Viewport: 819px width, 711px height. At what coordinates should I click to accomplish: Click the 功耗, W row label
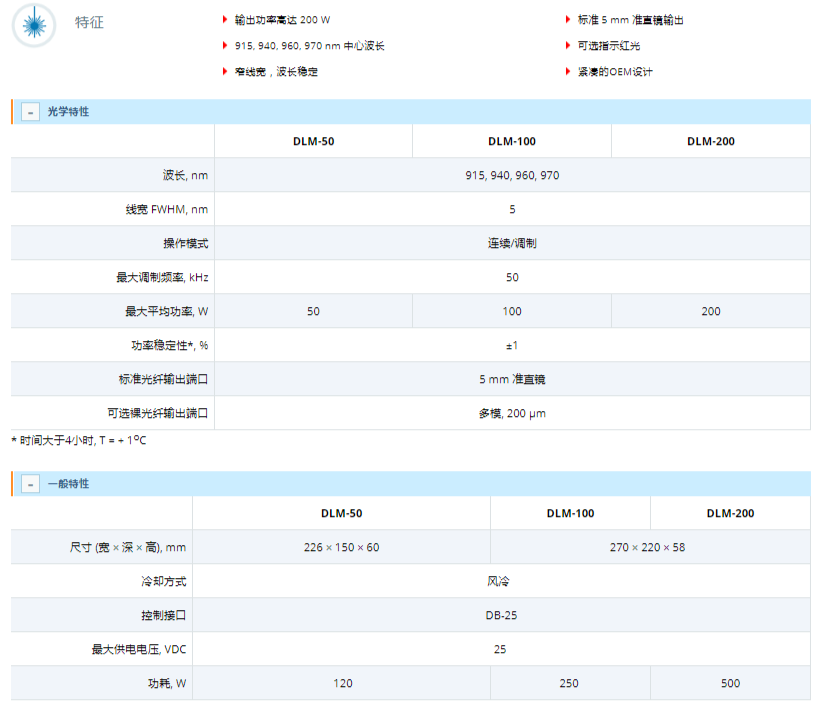tap(167, 683)
